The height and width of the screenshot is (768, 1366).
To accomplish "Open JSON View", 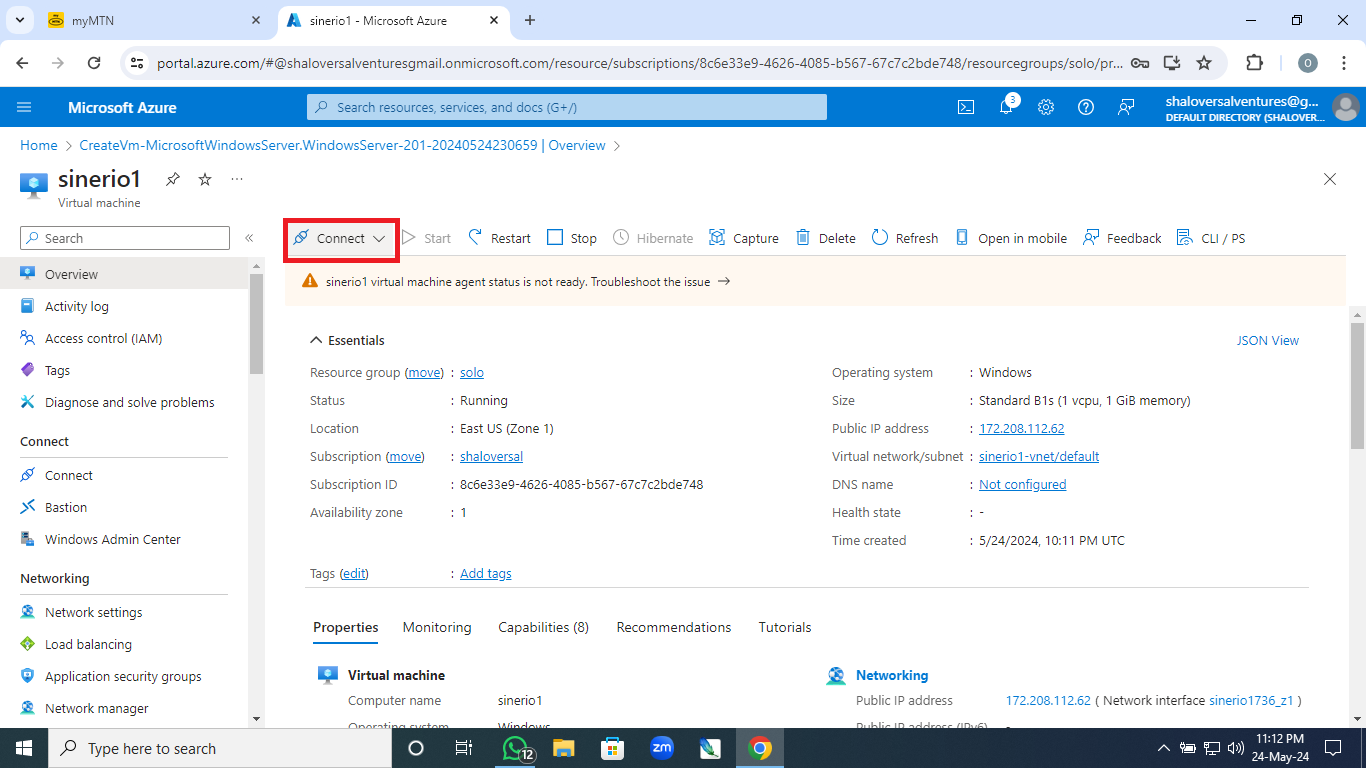I will coord(1268,340).
